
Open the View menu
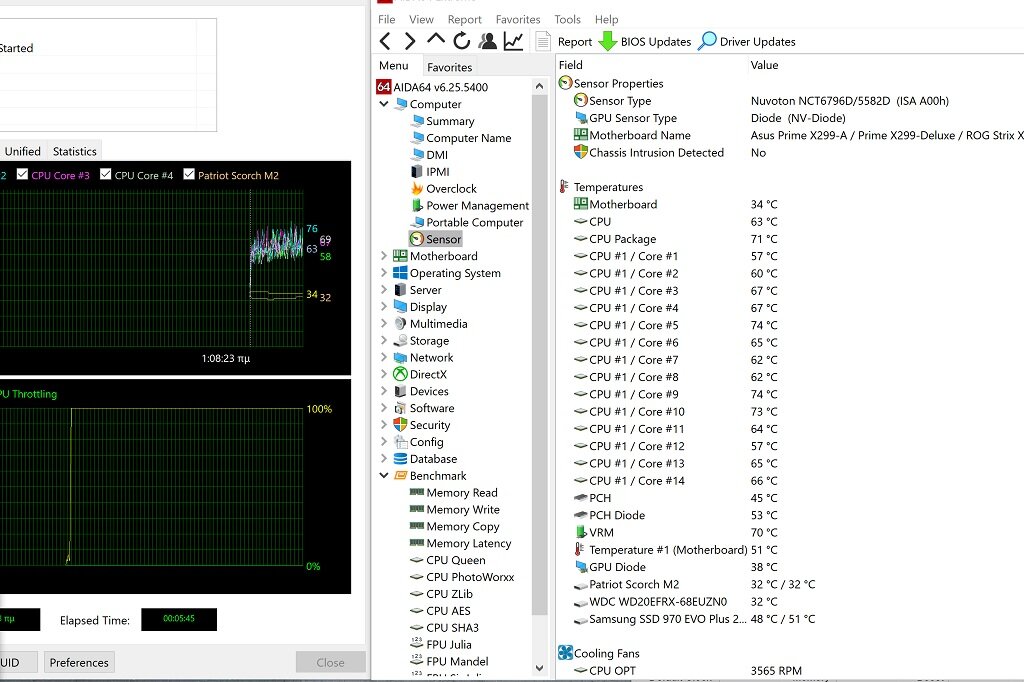pos(421,20)
